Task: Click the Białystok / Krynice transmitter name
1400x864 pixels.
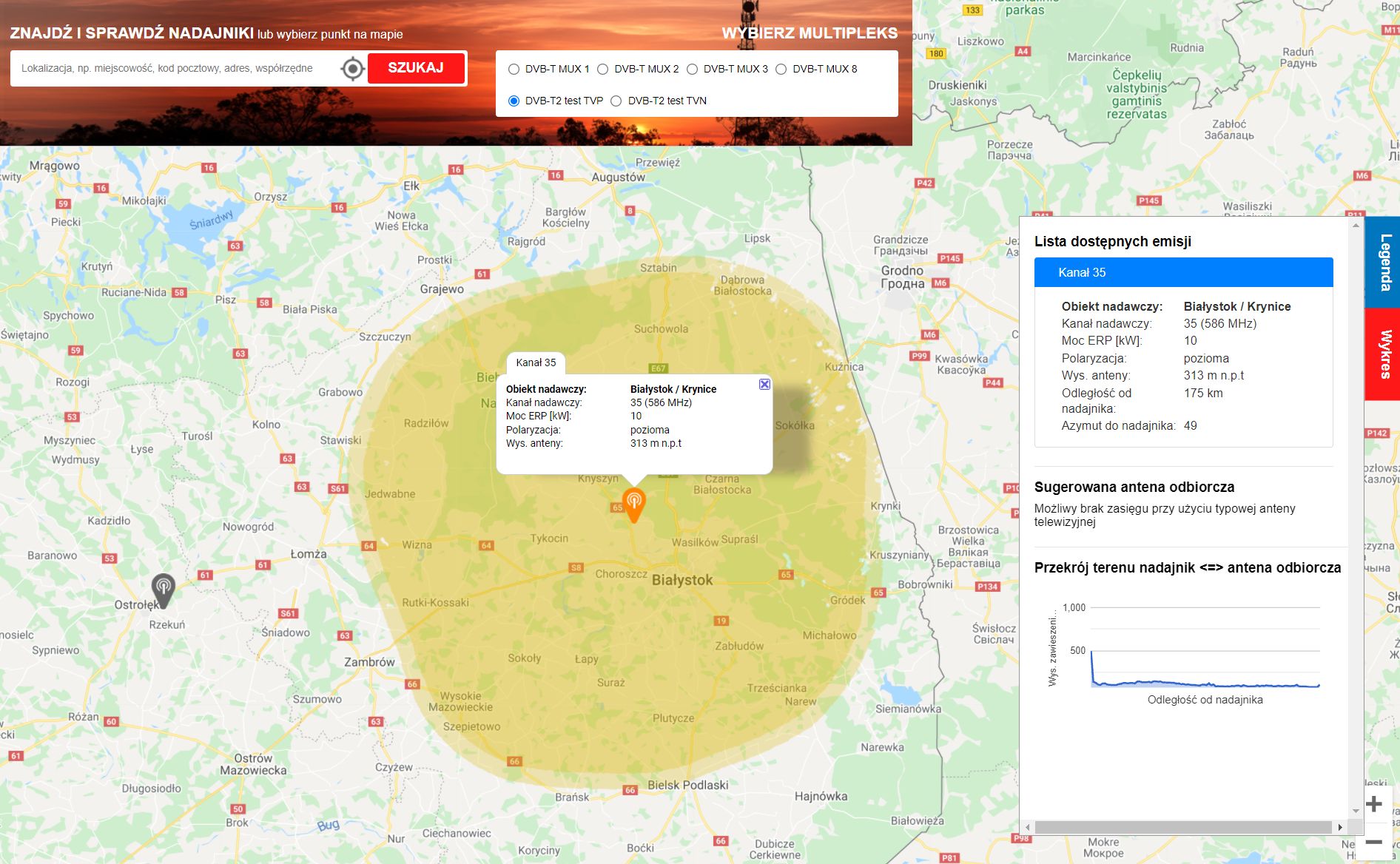Action: [x=1236, y=306]
